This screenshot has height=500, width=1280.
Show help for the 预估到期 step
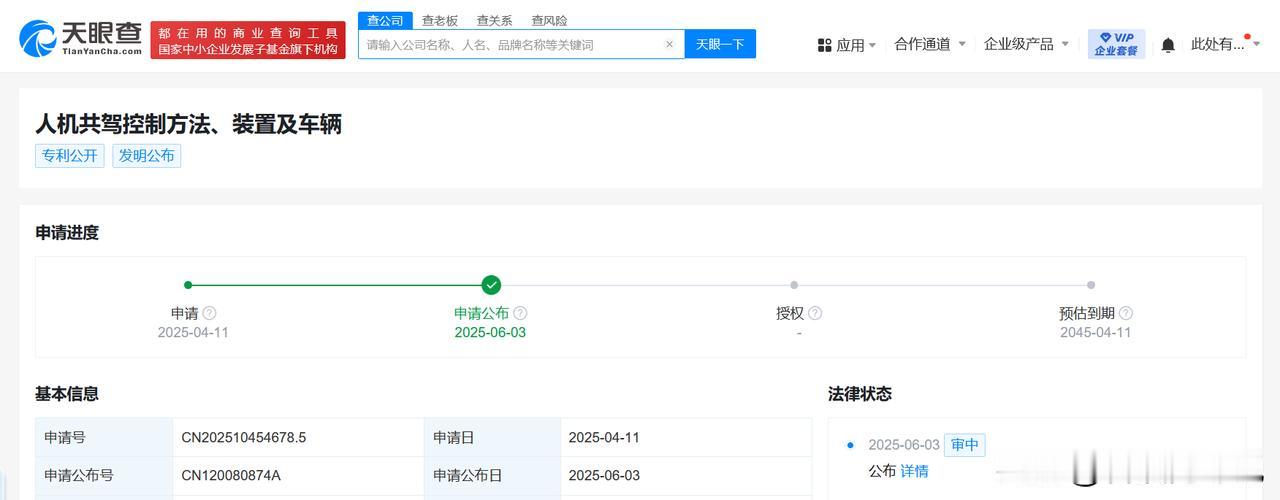point(1126,313)
